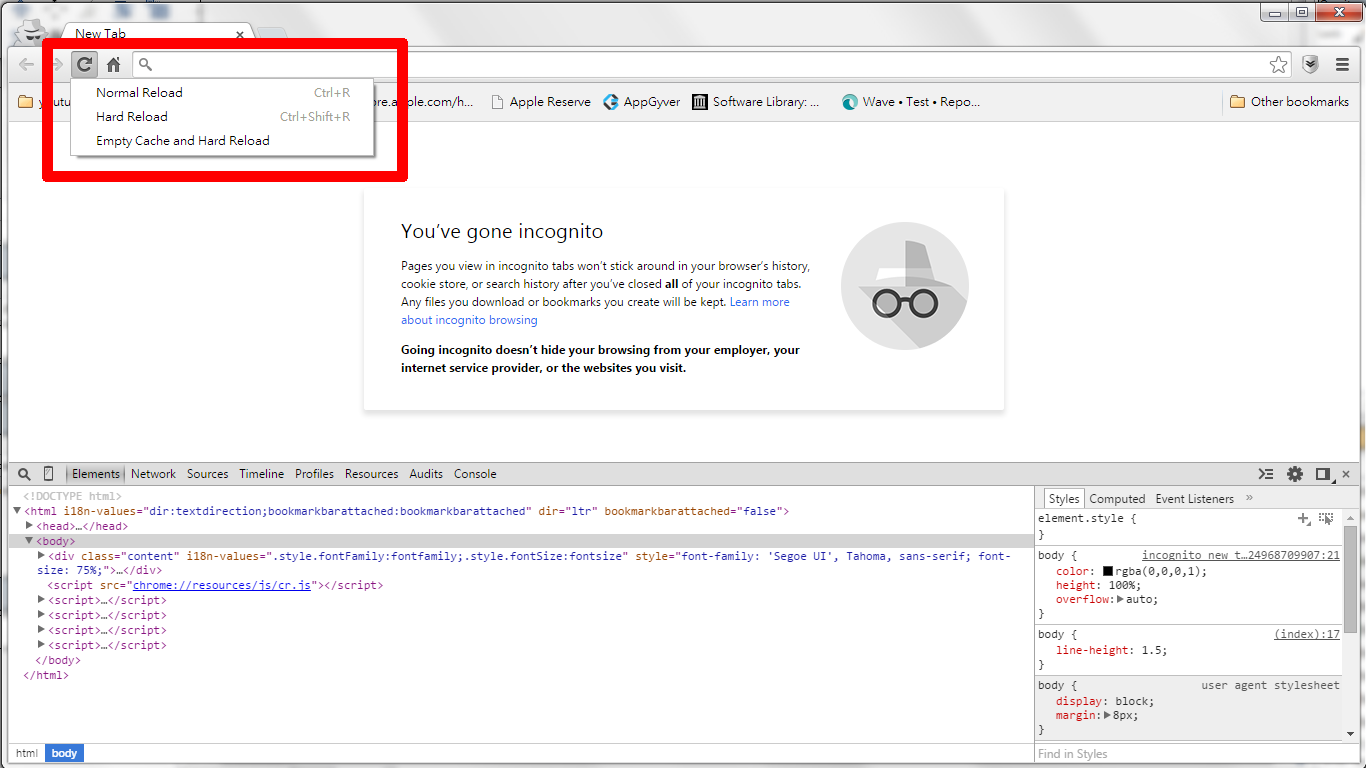Open DevTools settings gear
The image size is (1366, 768).
click(1295, 474)
